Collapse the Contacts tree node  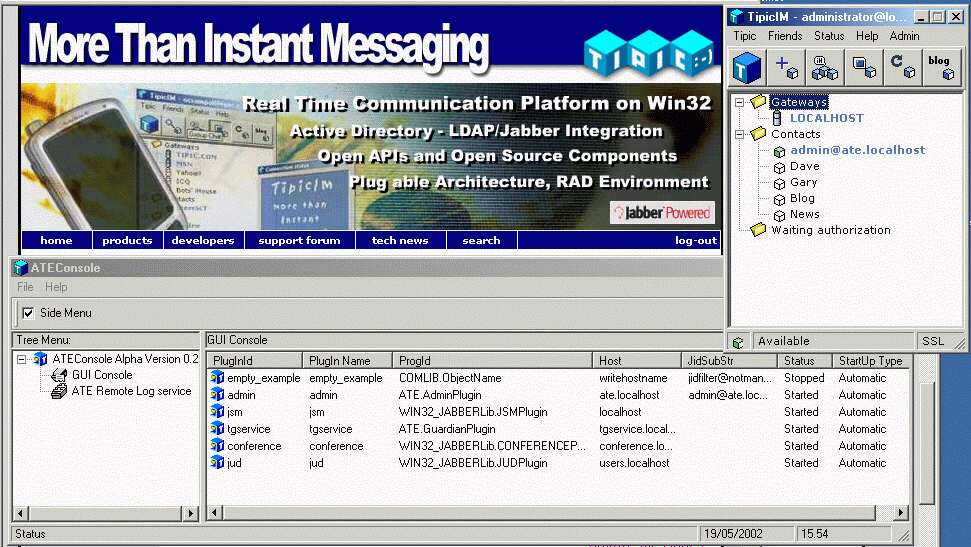(739, 134)
